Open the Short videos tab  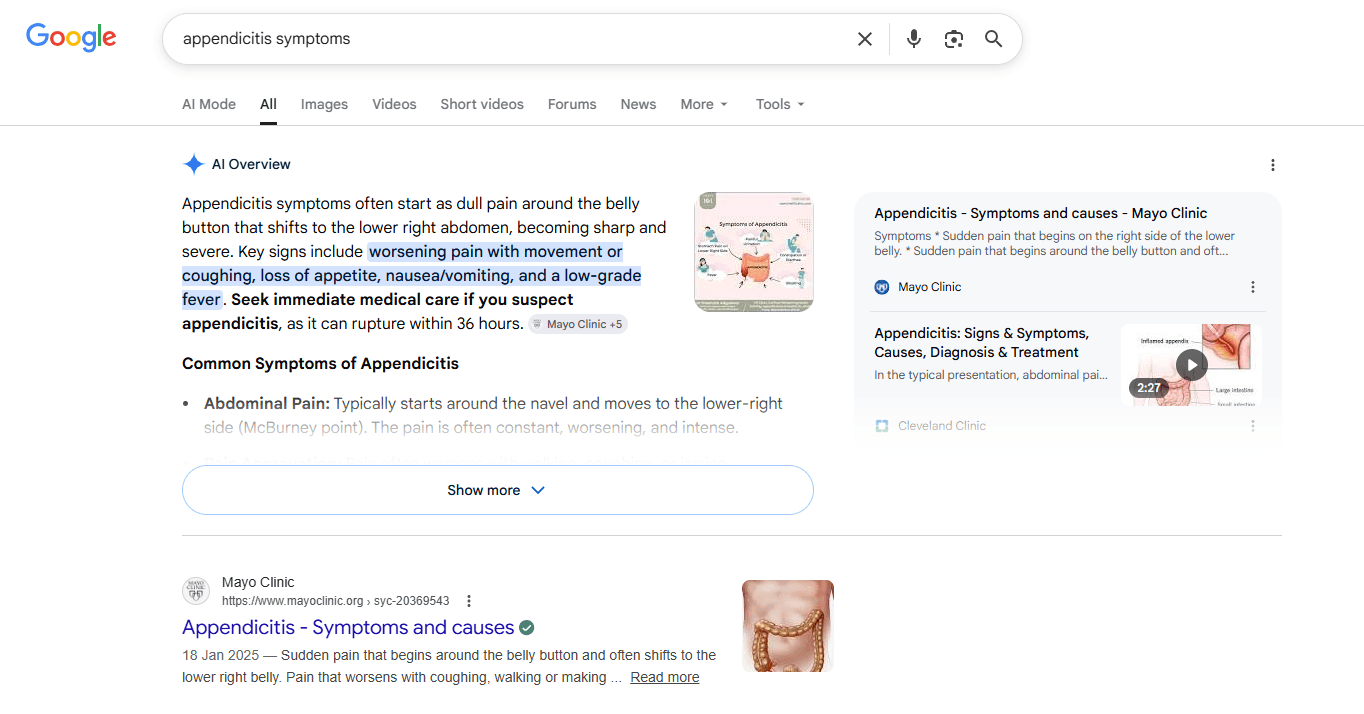(482, 104)
